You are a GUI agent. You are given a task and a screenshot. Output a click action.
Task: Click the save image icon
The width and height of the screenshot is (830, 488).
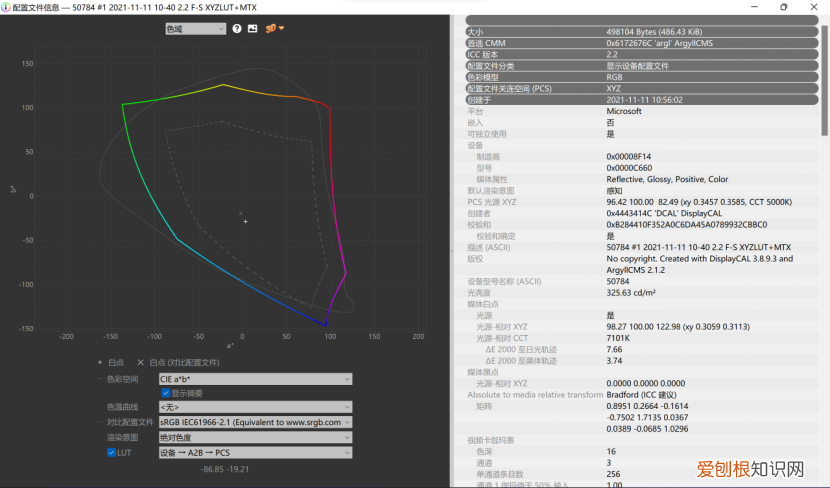pyautogui.click(x=252, y=28)
